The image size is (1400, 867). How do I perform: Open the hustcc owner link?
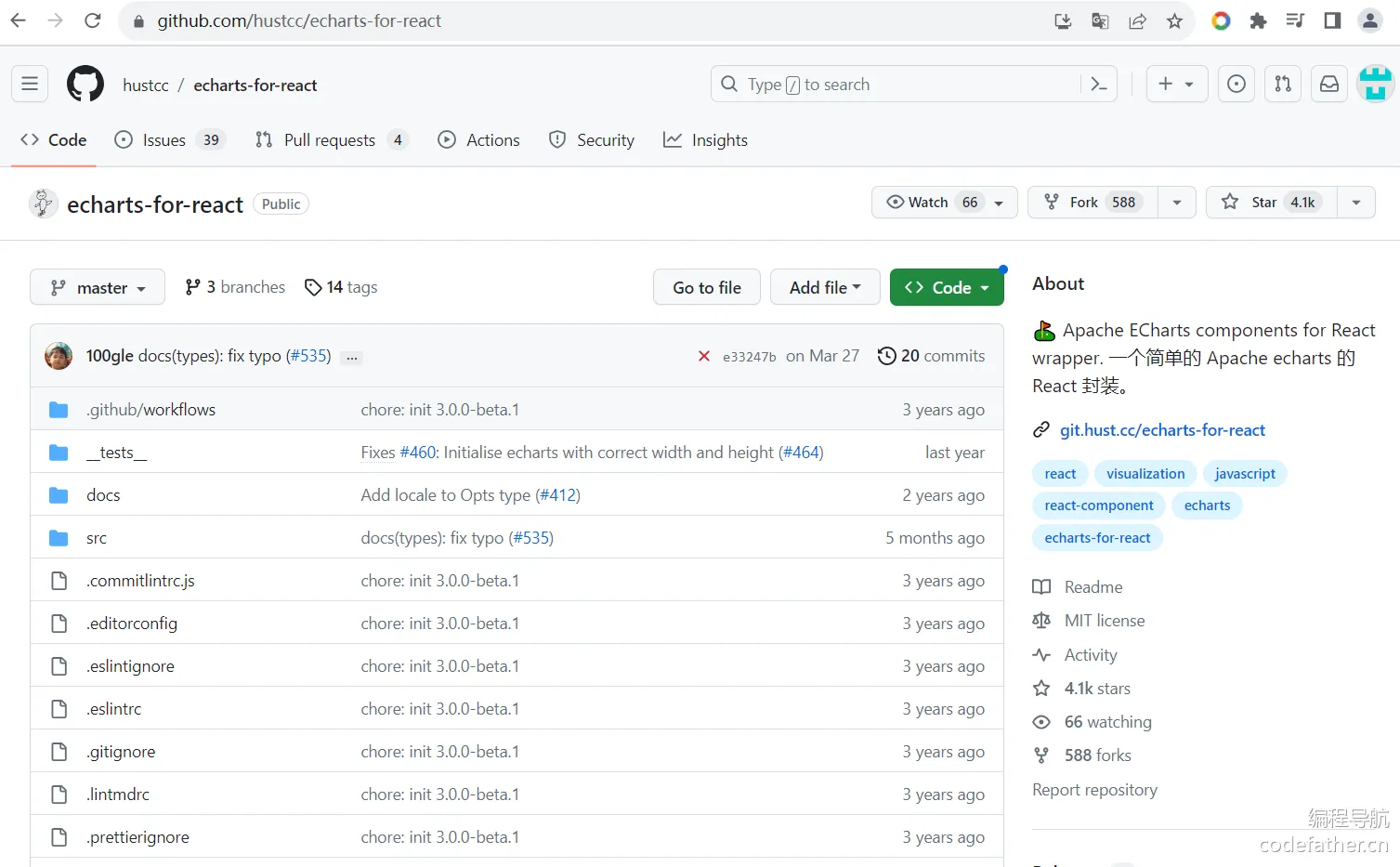(x=146, y=85)
